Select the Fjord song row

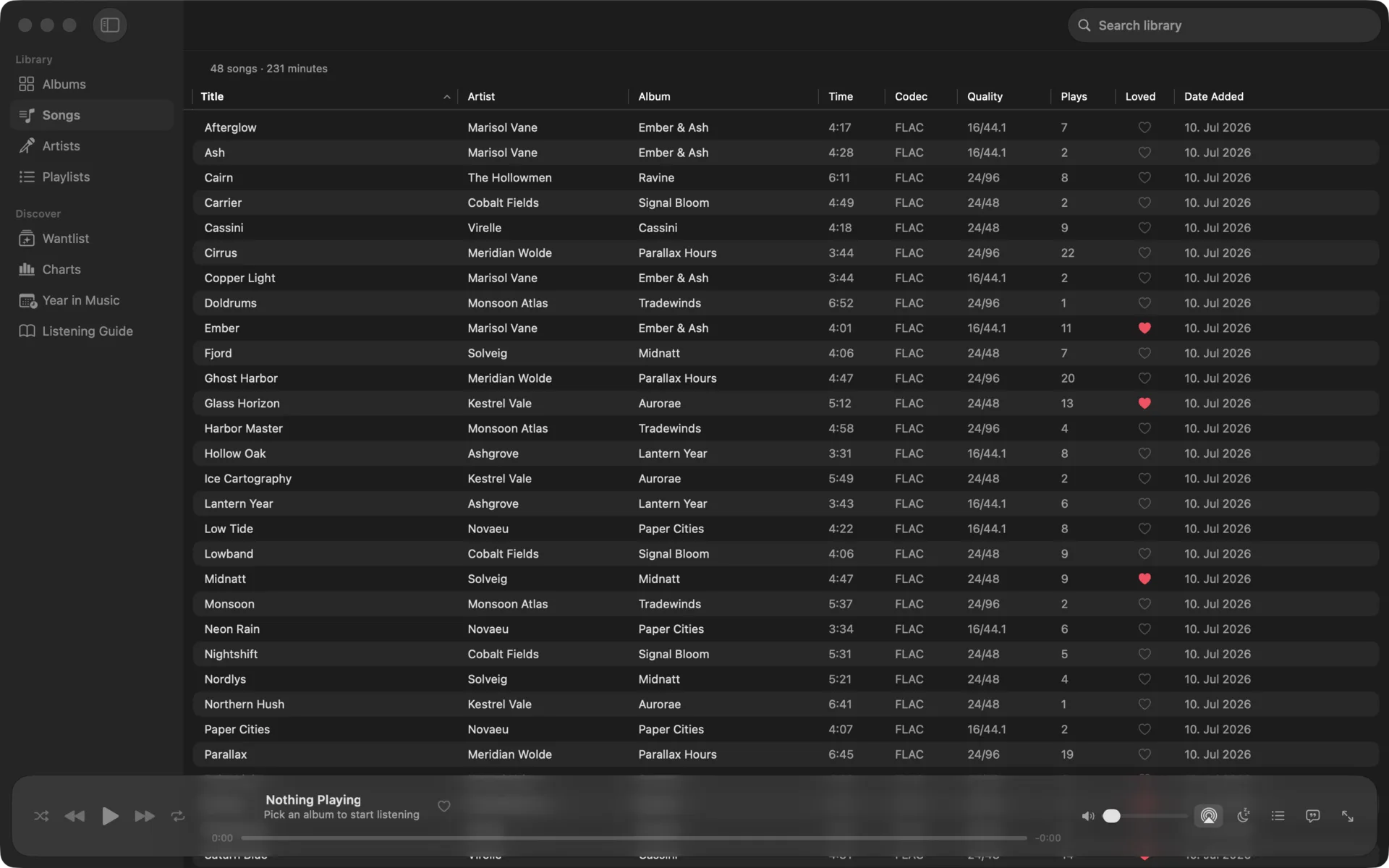tap(786, 353)
